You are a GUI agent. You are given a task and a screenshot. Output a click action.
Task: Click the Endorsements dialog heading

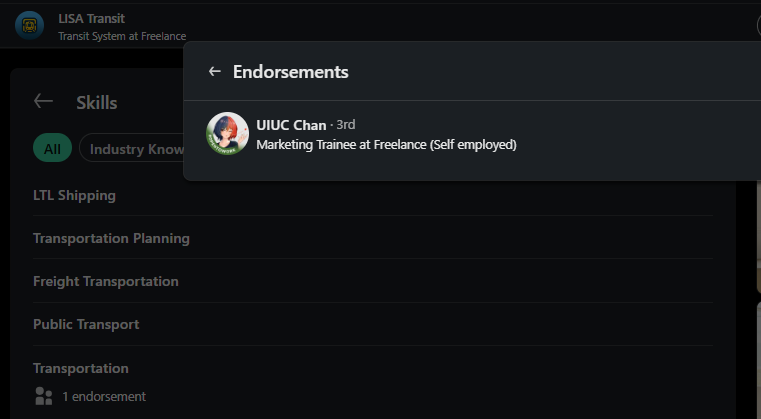291,72
